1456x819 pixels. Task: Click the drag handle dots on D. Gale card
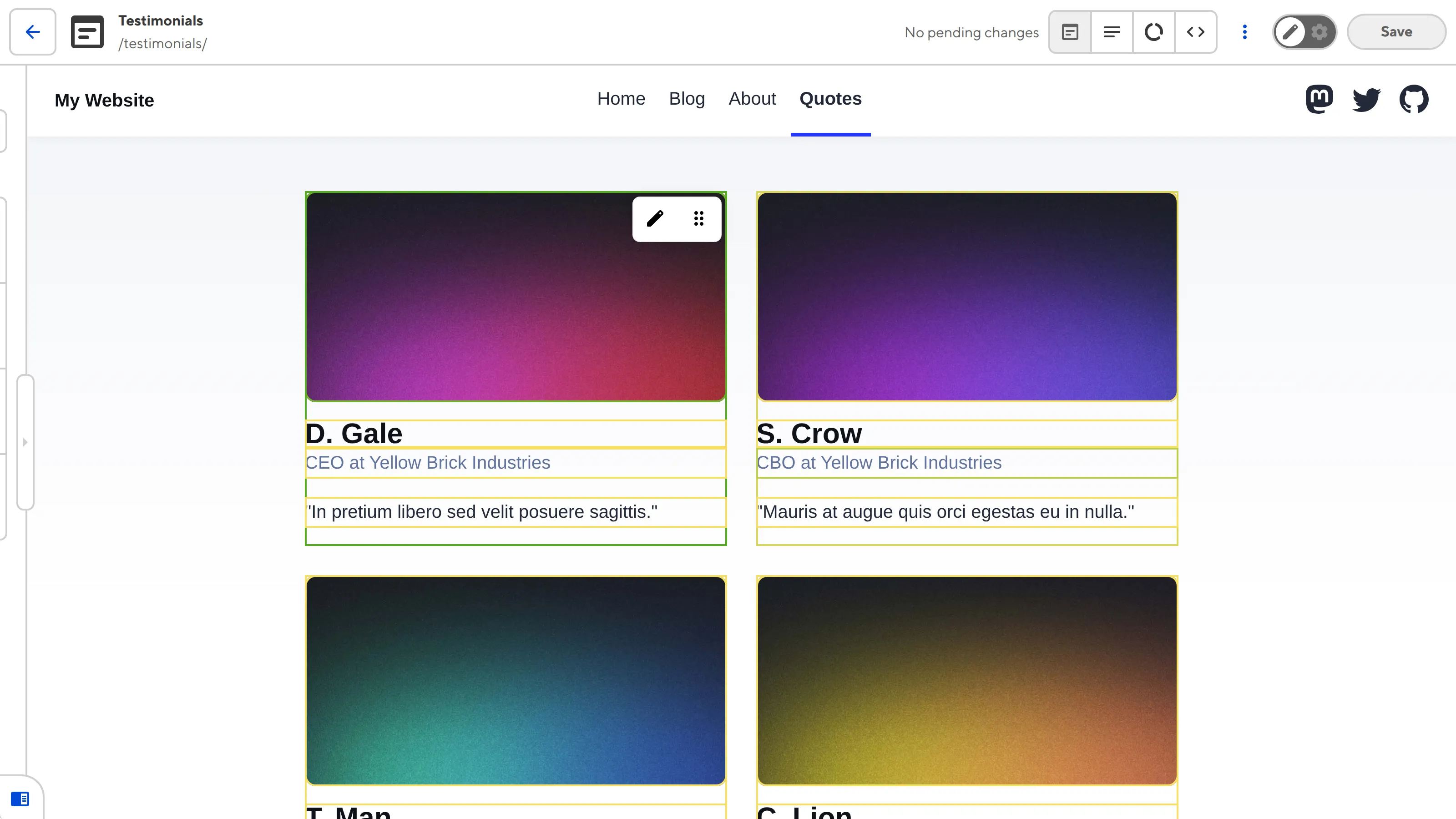click(698, 219)
